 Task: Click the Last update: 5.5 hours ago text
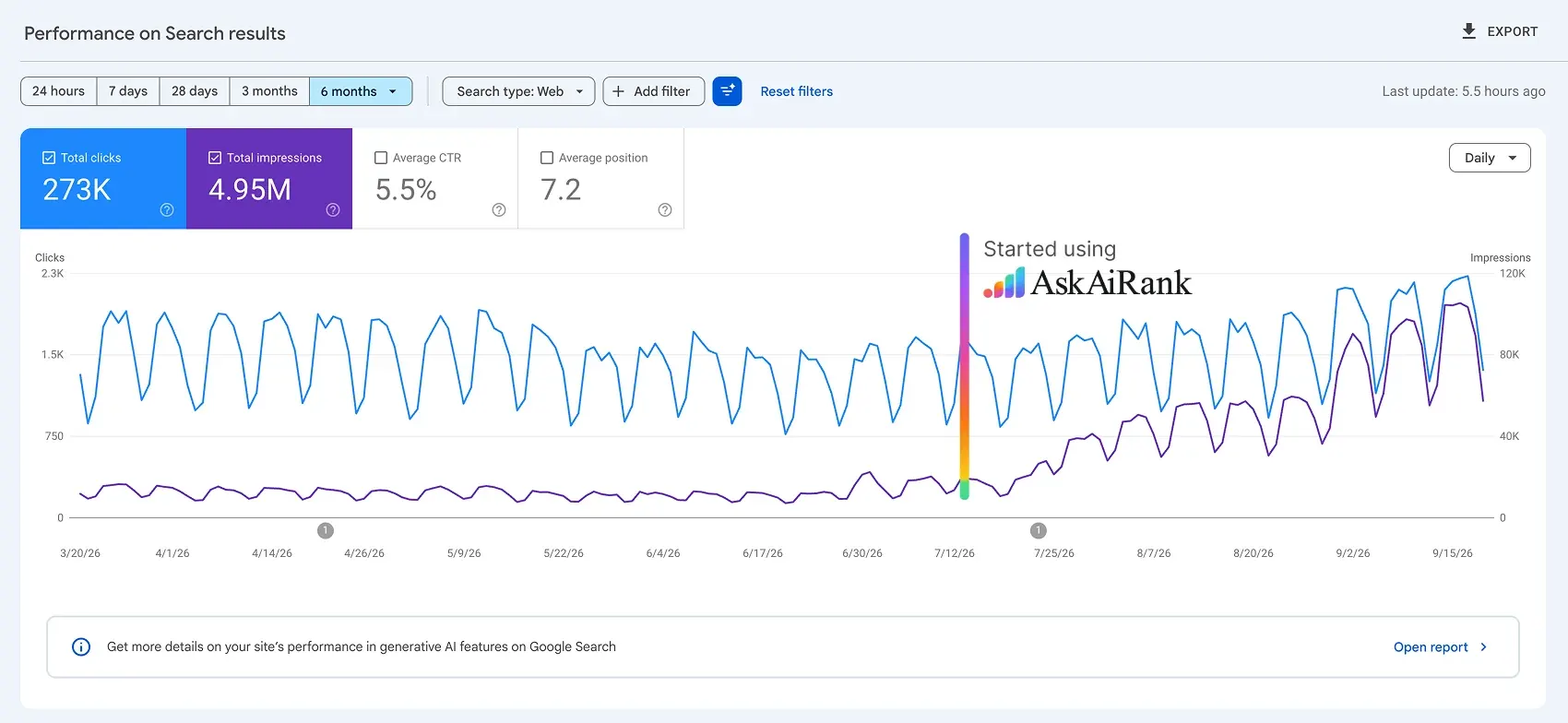pos(1464,91)
